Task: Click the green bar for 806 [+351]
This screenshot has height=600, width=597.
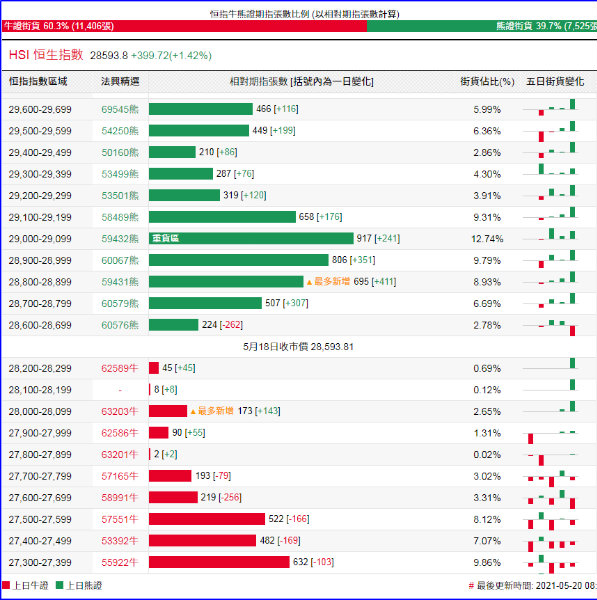Action: click(238, 260)
